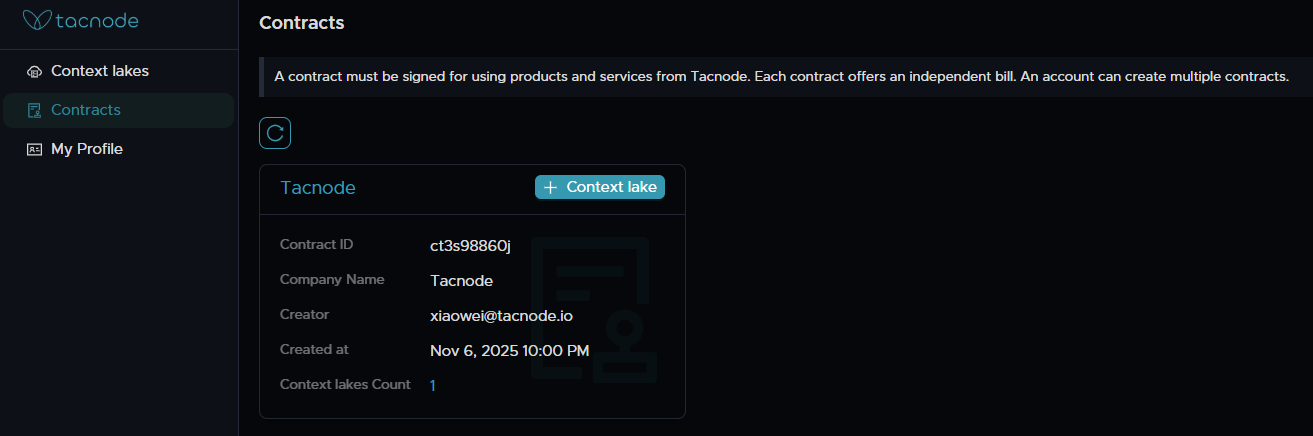Click the Company Name value Tacnode
The image size is (1313, 436).
(x=461, y=280)
